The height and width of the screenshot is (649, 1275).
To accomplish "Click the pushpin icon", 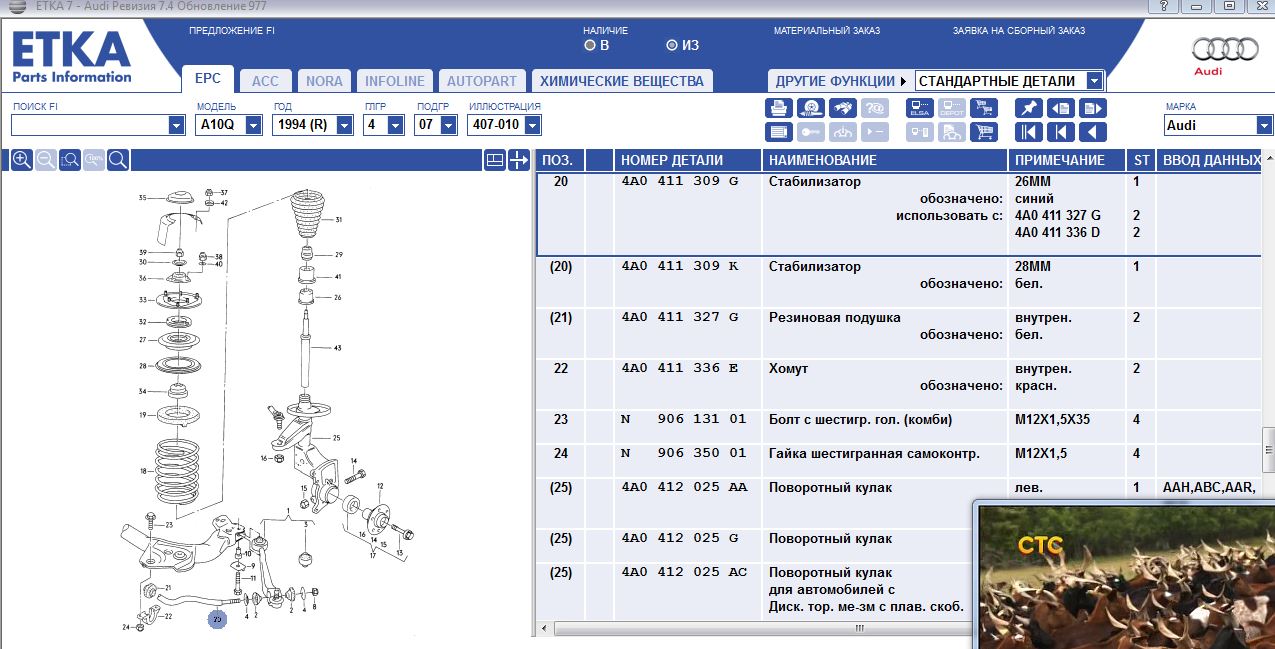I will coord(1028,108).
